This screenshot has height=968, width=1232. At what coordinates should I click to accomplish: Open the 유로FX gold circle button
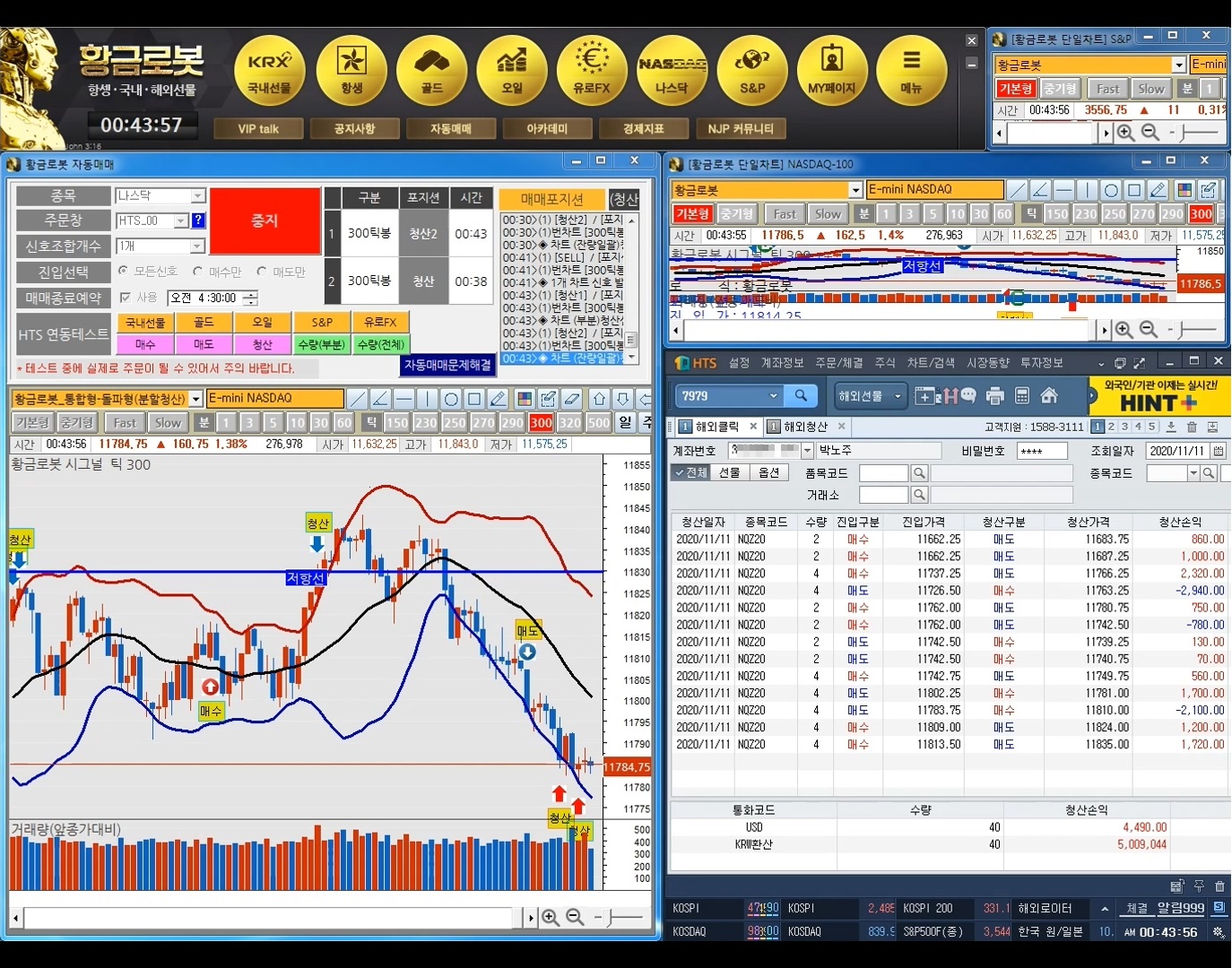592,71
